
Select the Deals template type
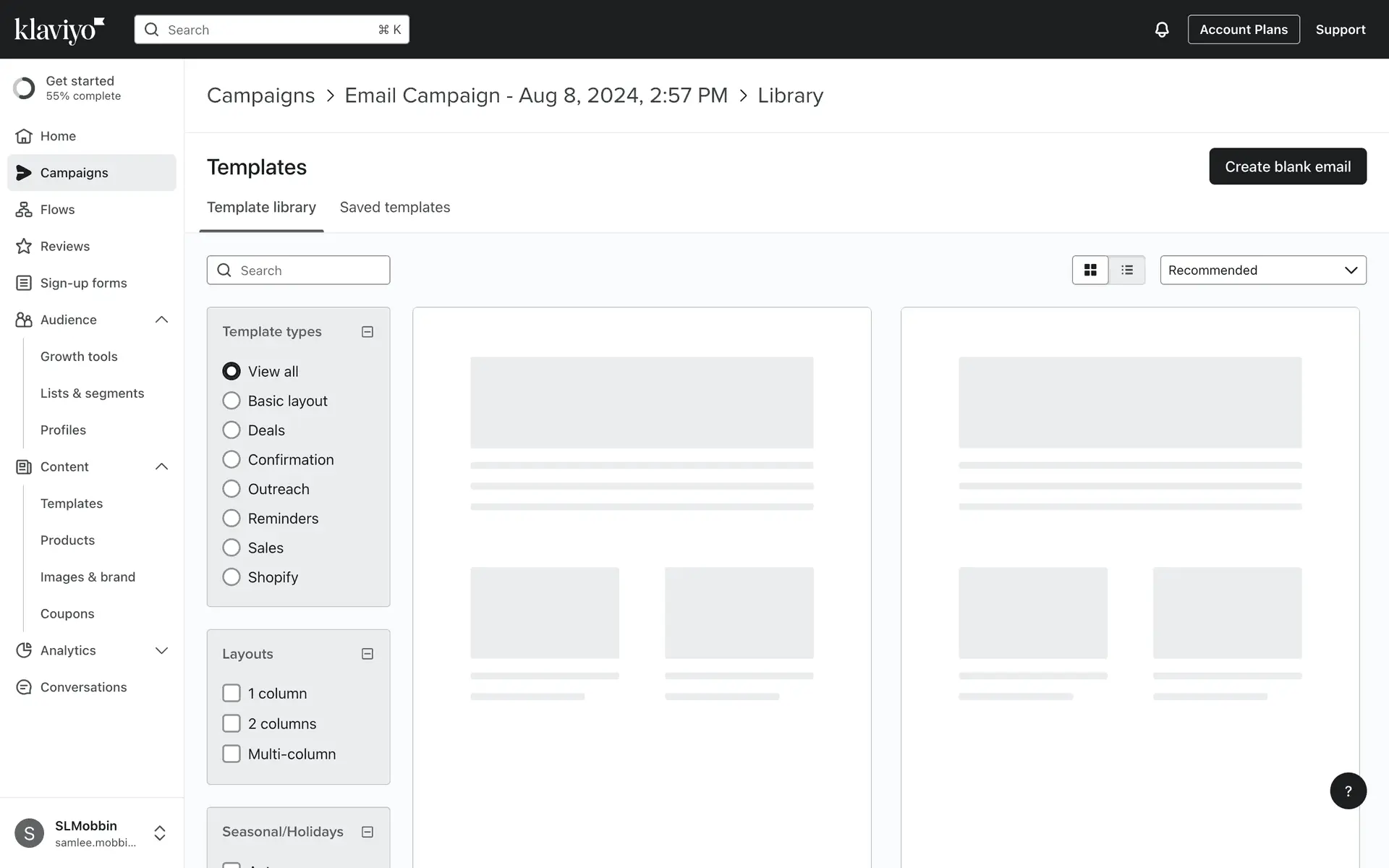[231, 430]
